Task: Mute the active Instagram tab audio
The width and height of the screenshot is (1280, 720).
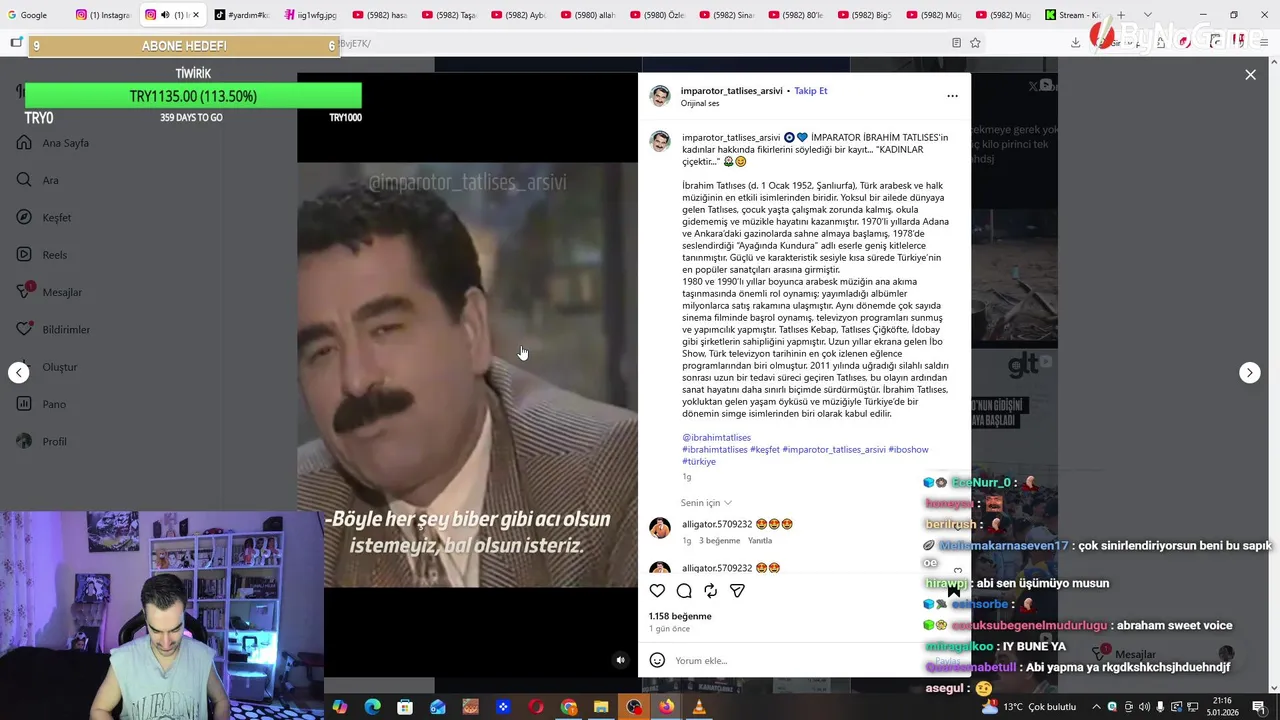Action: point(165,15)
